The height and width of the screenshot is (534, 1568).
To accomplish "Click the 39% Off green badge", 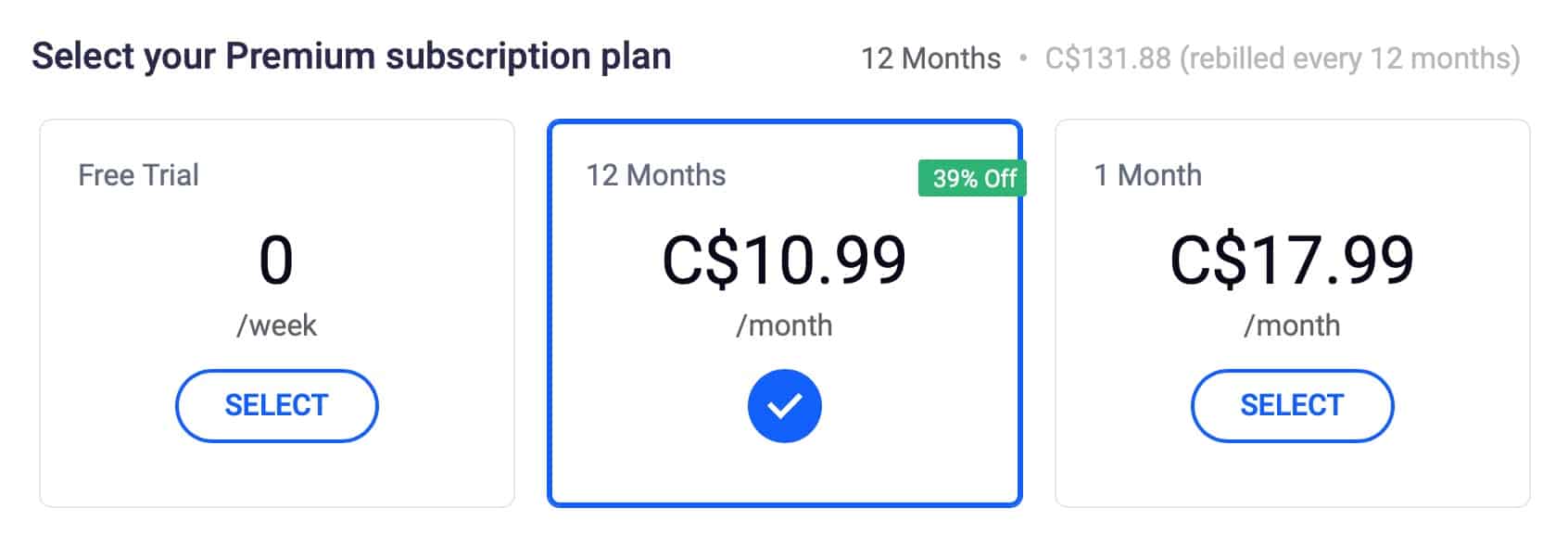I will tap(972, 178).
